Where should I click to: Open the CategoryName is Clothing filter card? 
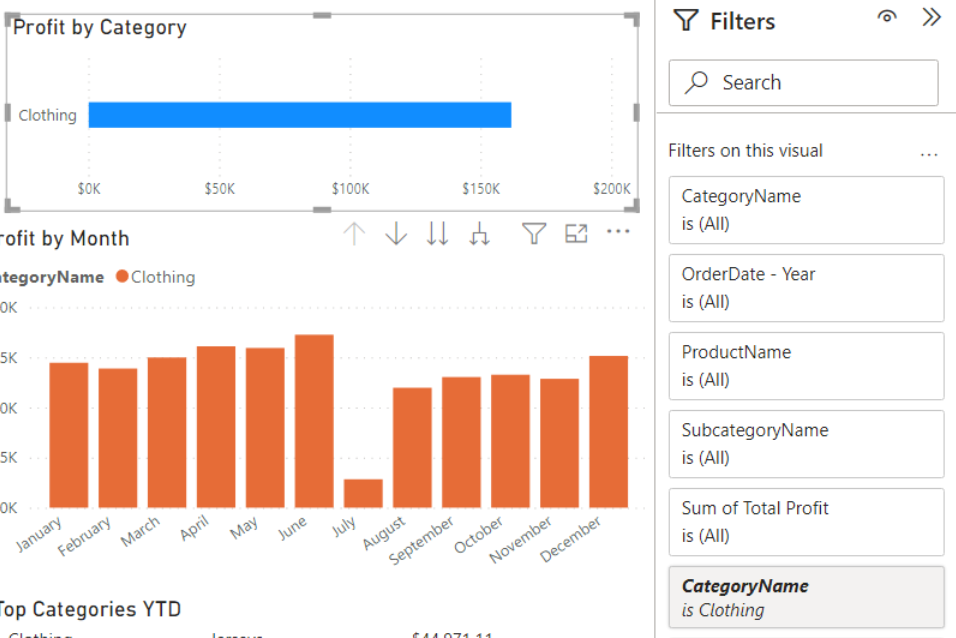806,598
